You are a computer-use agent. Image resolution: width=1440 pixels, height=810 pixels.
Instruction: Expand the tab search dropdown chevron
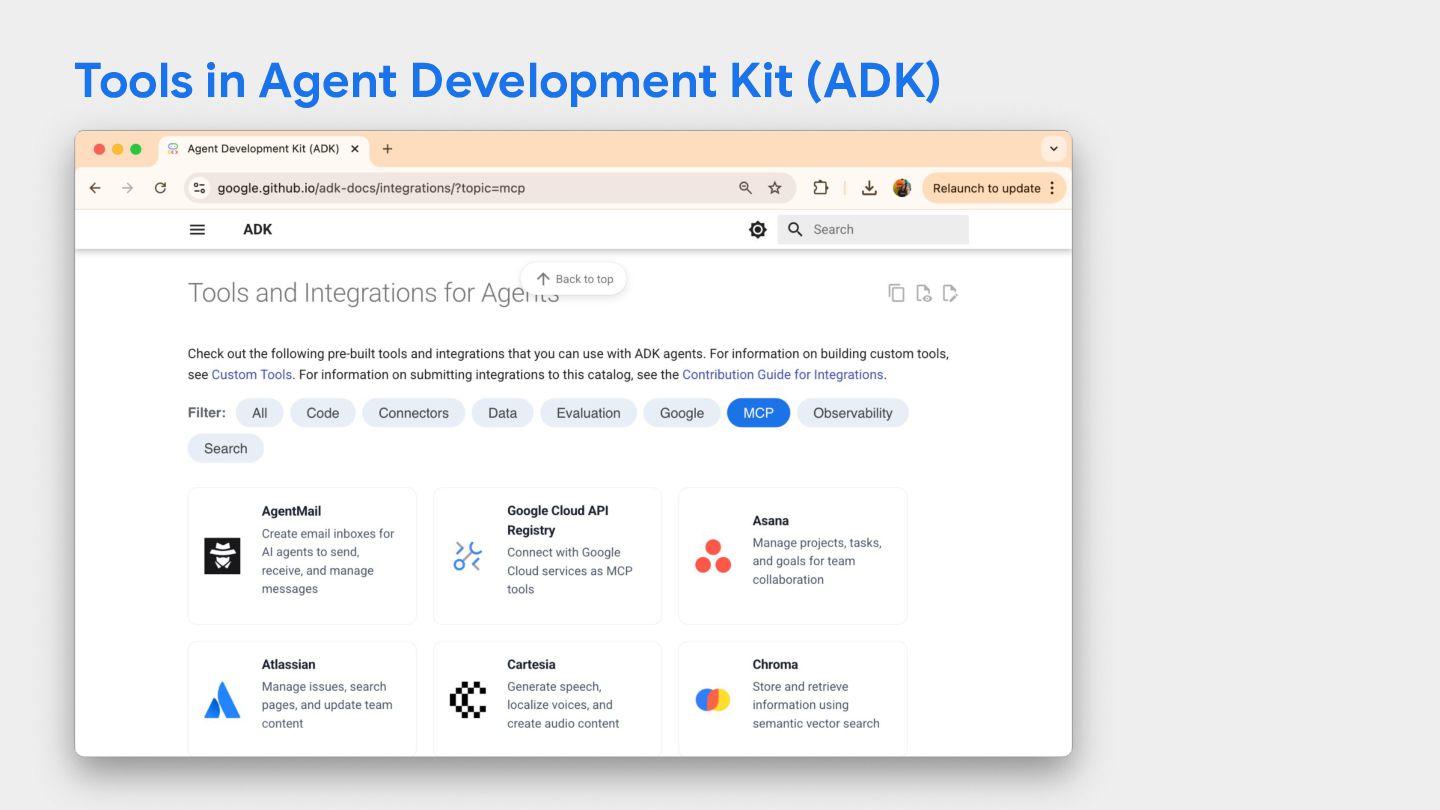click(x=1053, y=149)
